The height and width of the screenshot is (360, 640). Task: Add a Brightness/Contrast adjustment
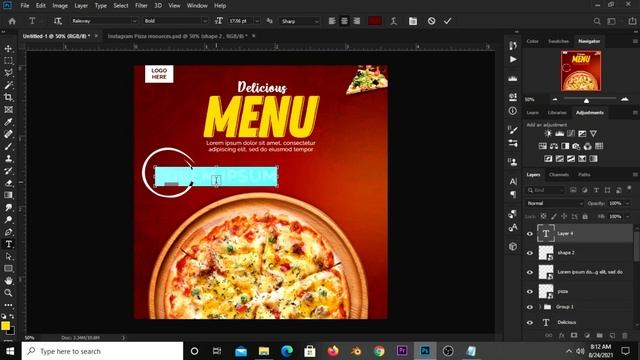click(x=548, y=133)
